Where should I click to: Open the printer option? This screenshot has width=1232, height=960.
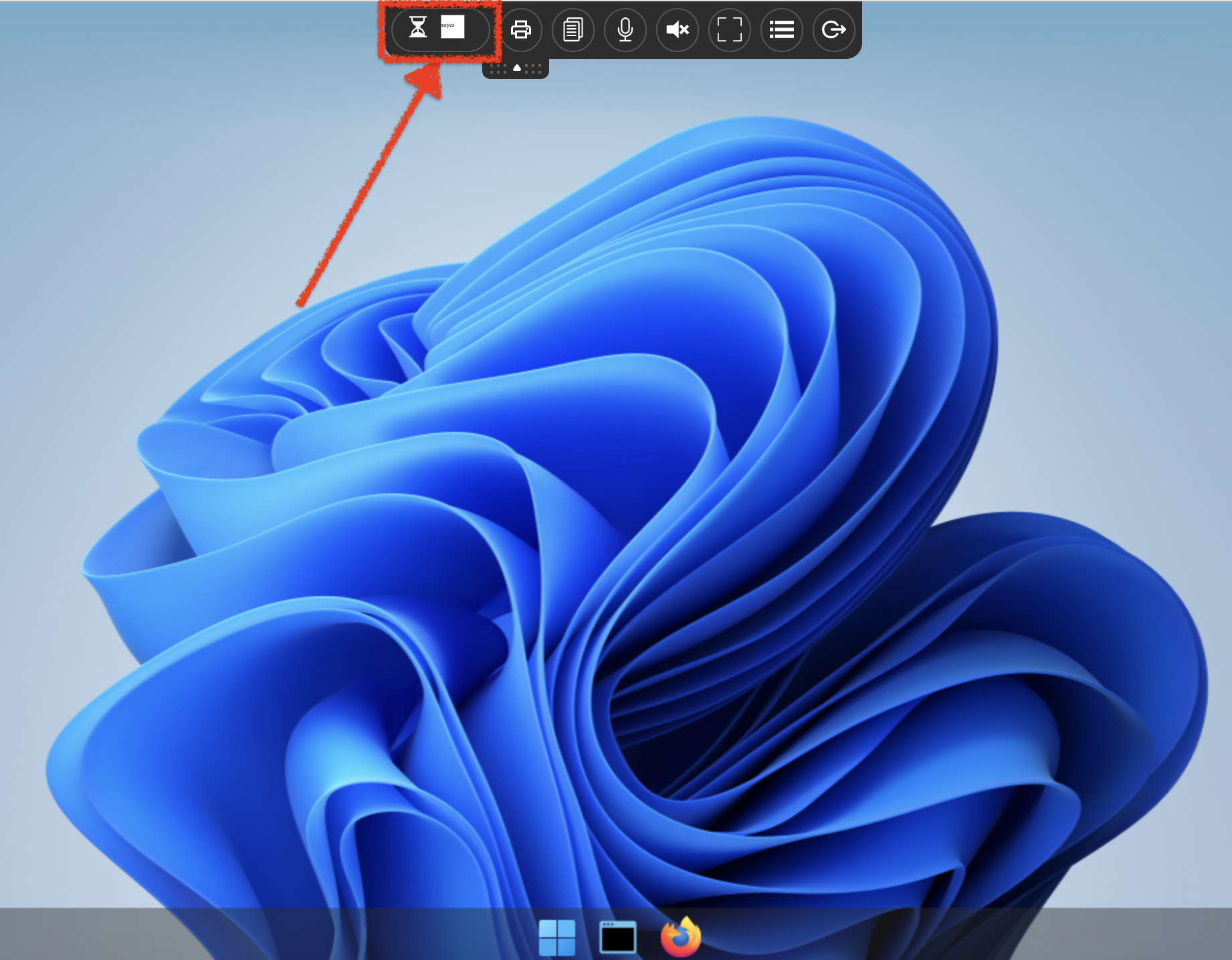(521, 29)
